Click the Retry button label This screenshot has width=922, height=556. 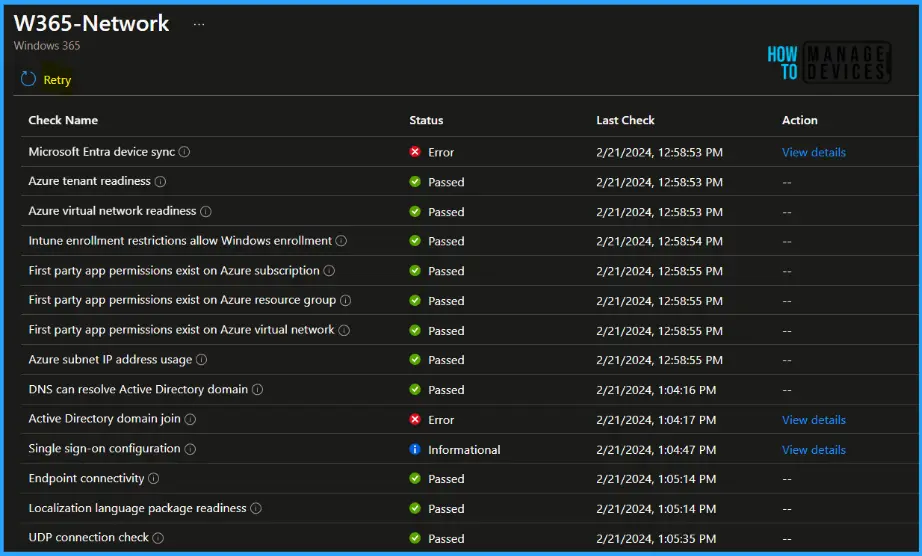coord(57,80)
